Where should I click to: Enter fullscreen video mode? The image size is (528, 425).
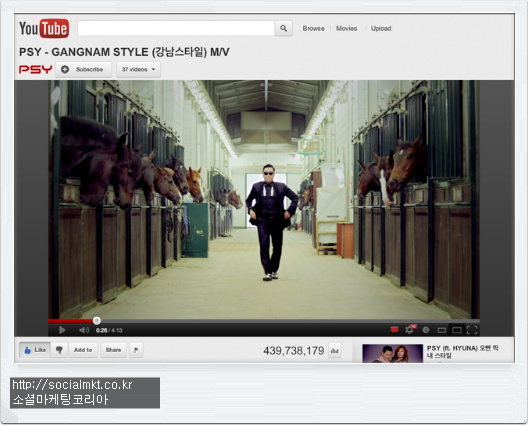(x=472, y=330)
